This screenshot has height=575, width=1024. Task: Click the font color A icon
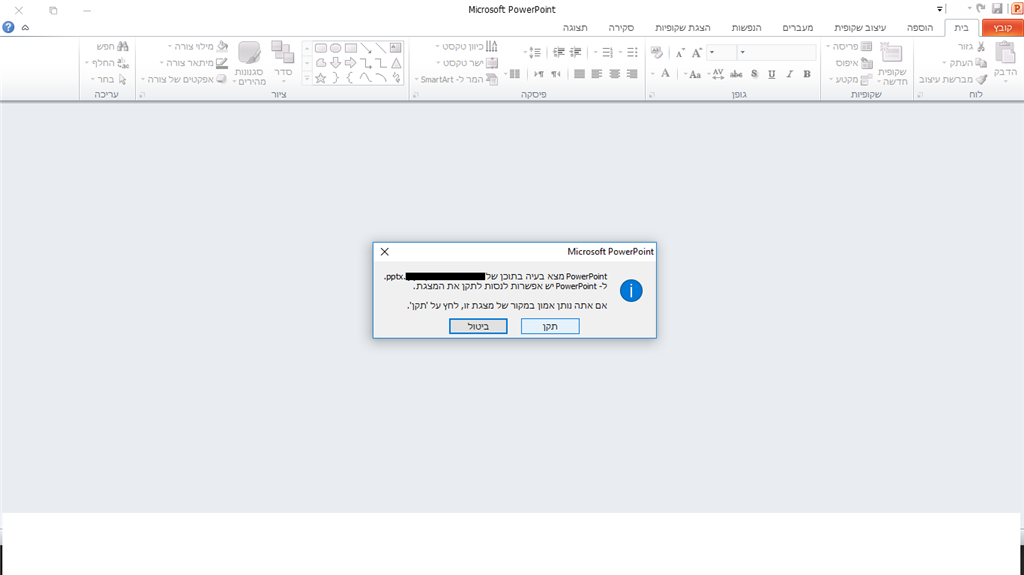[x=665, y=74]
